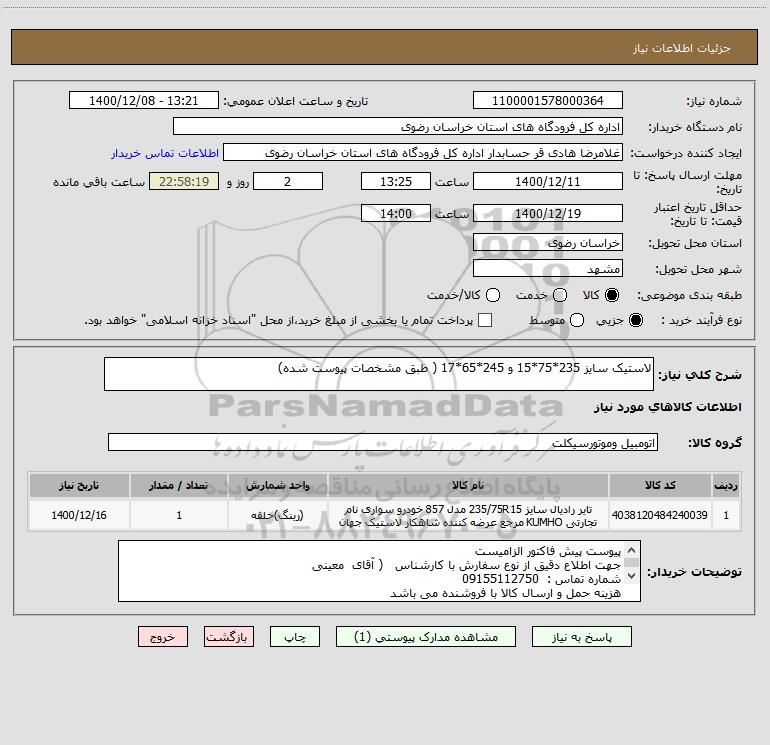Click the شماره نیاز number field
Viewport: 770px width, 745px height.
[x=548, y=101]
